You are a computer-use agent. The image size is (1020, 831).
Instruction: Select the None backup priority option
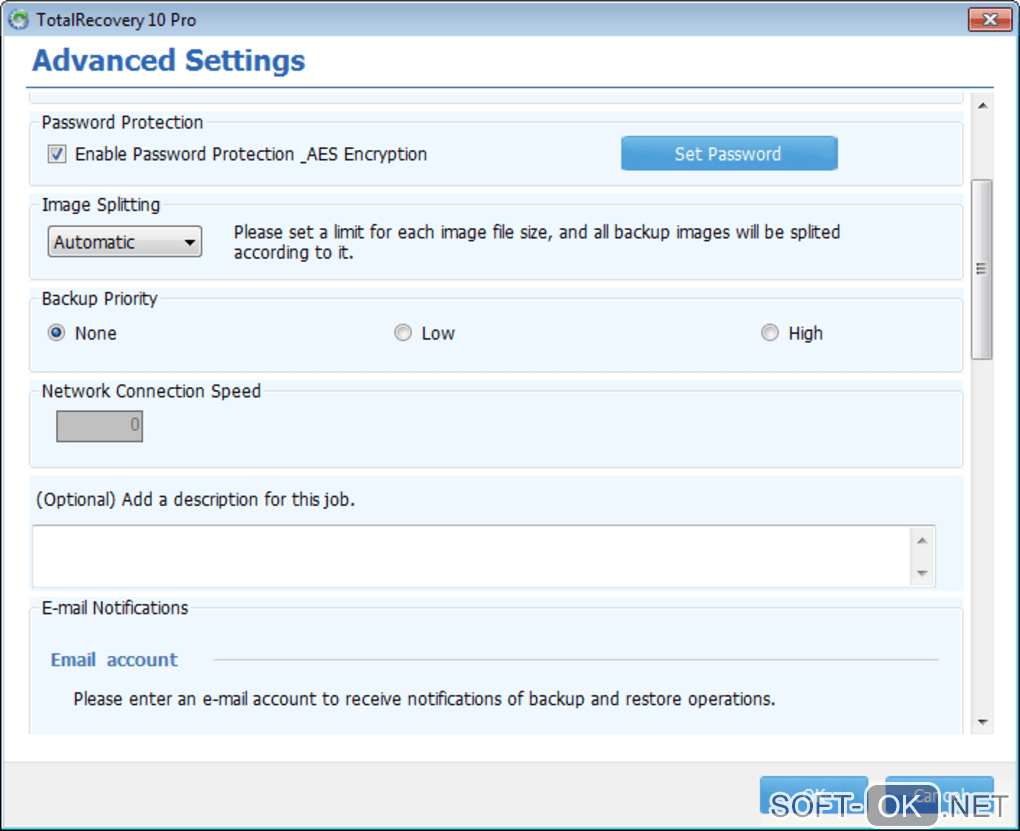pyautogui.click(x=57, y=333)
